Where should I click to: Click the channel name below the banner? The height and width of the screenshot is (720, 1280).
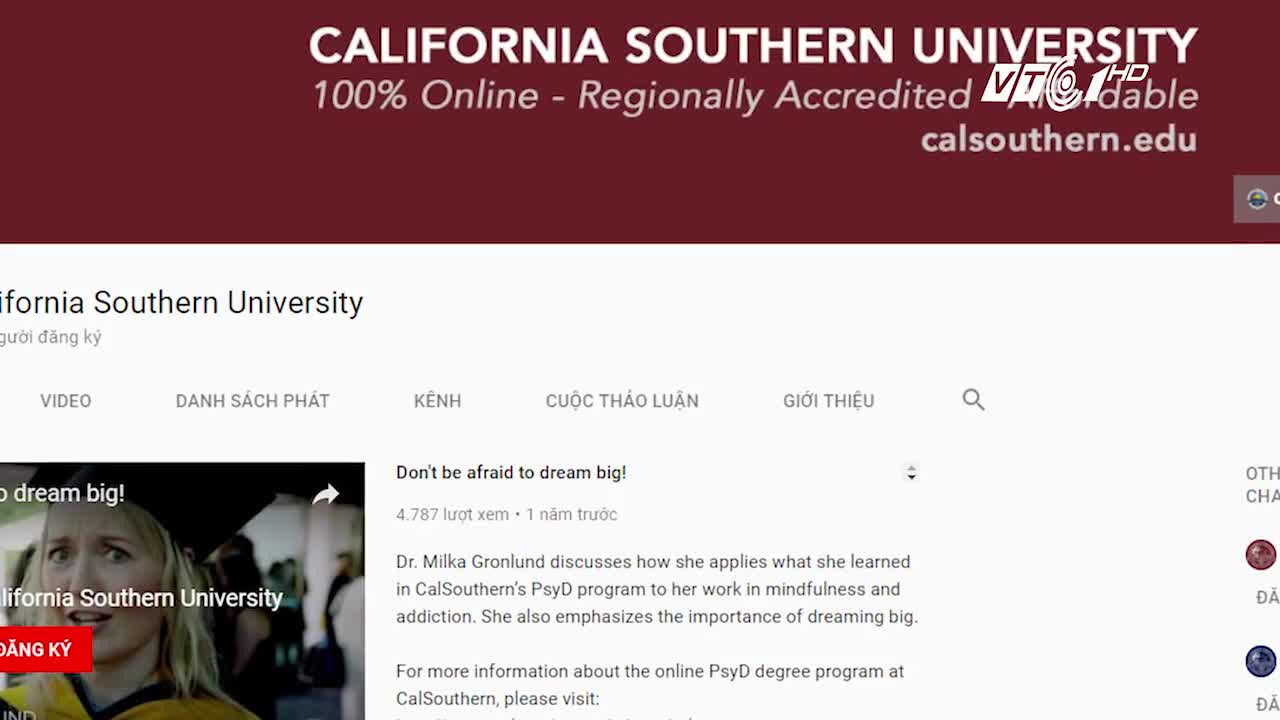[181, 302]
